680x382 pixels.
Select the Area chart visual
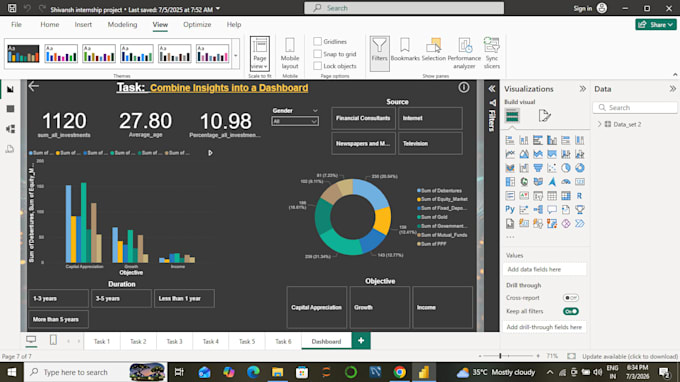point(524,154)
